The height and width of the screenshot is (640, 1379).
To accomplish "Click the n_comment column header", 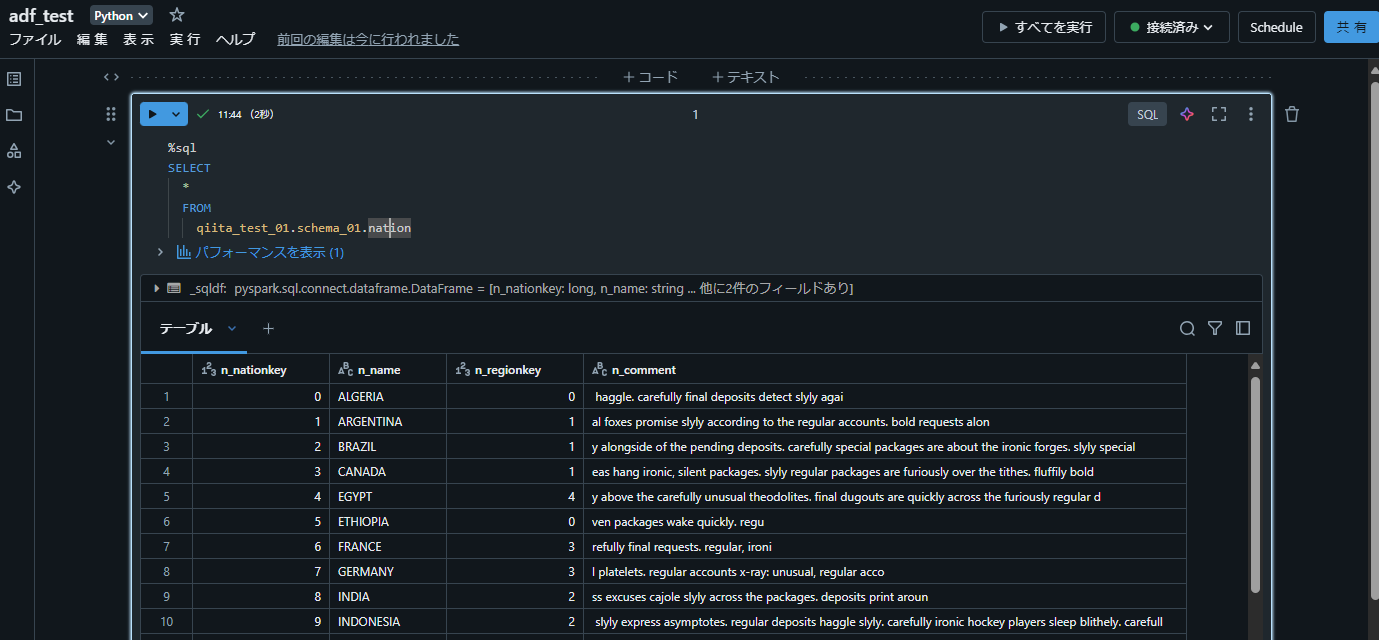I will (885, 369).
